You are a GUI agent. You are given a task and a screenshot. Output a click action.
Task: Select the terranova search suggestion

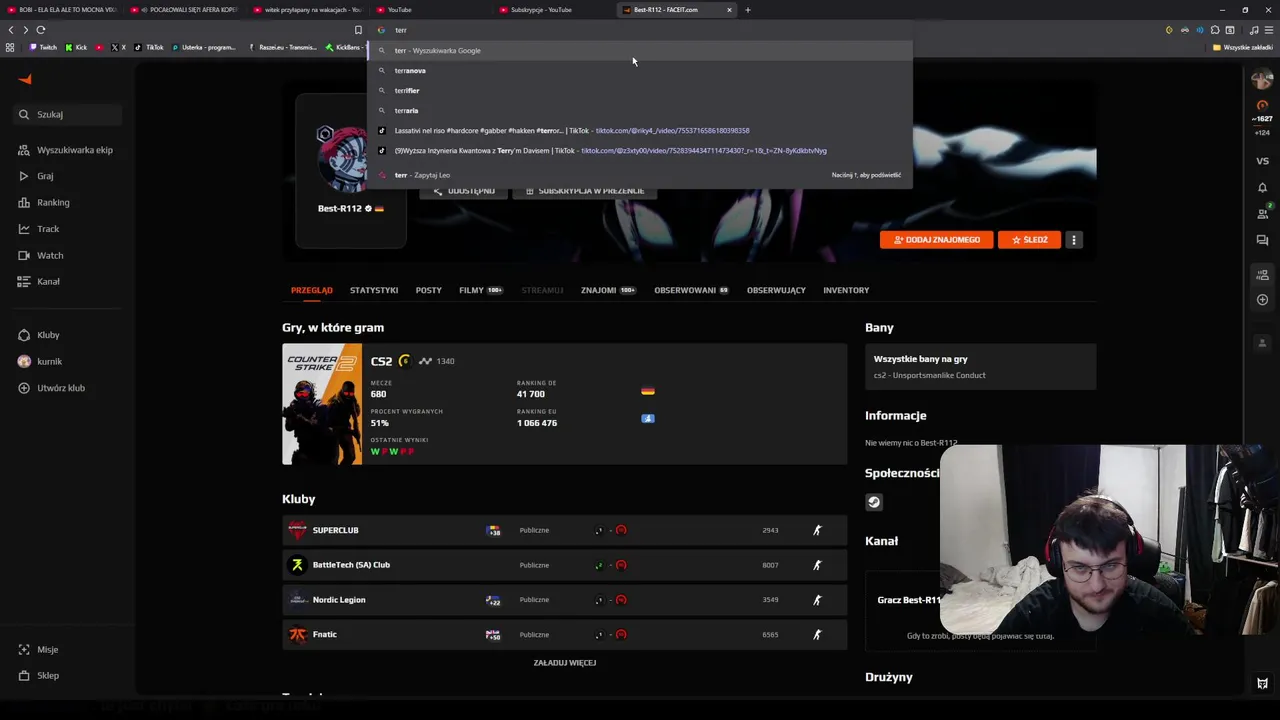coord(640,70)
